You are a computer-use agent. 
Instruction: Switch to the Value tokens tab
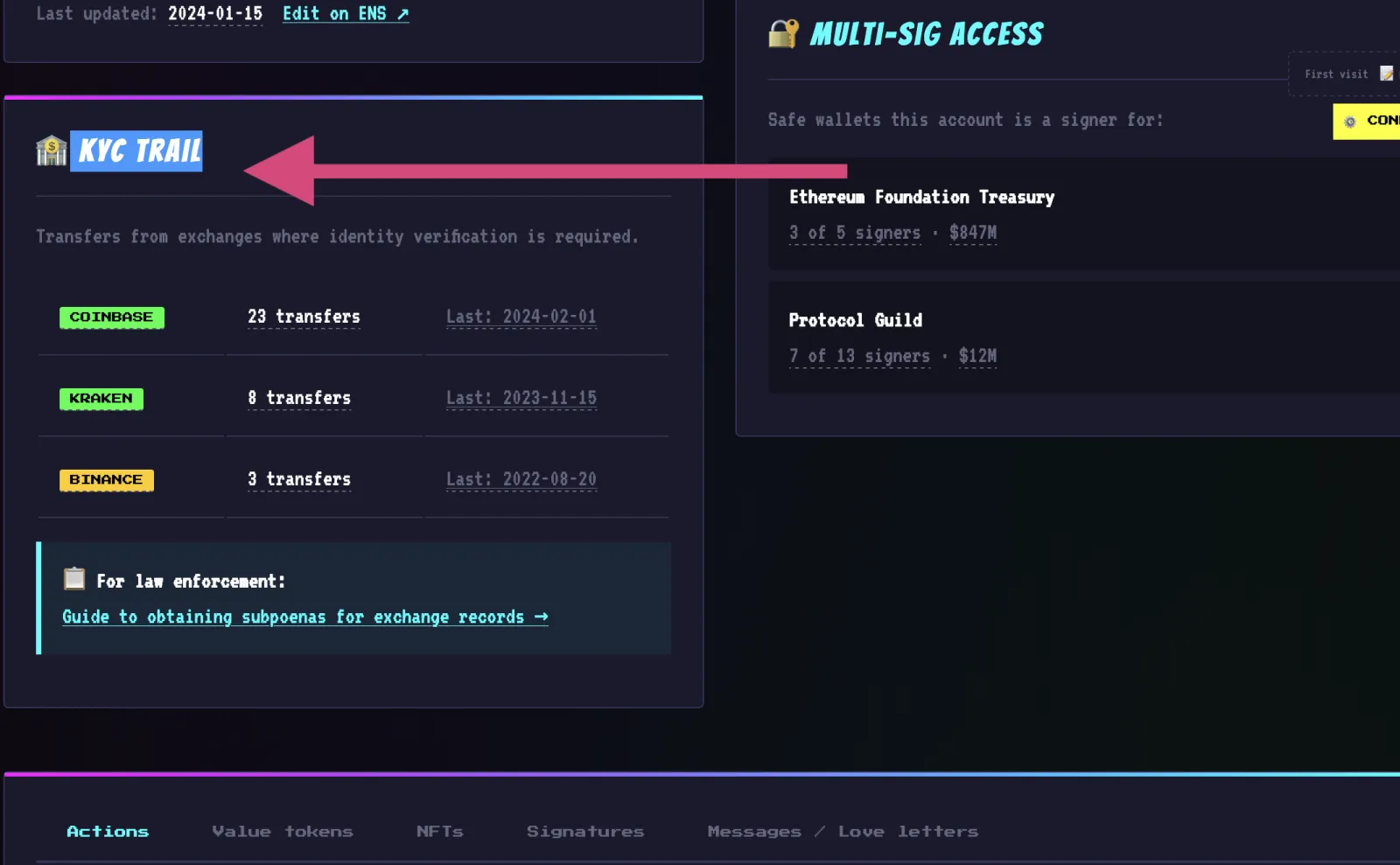point(283,832)
